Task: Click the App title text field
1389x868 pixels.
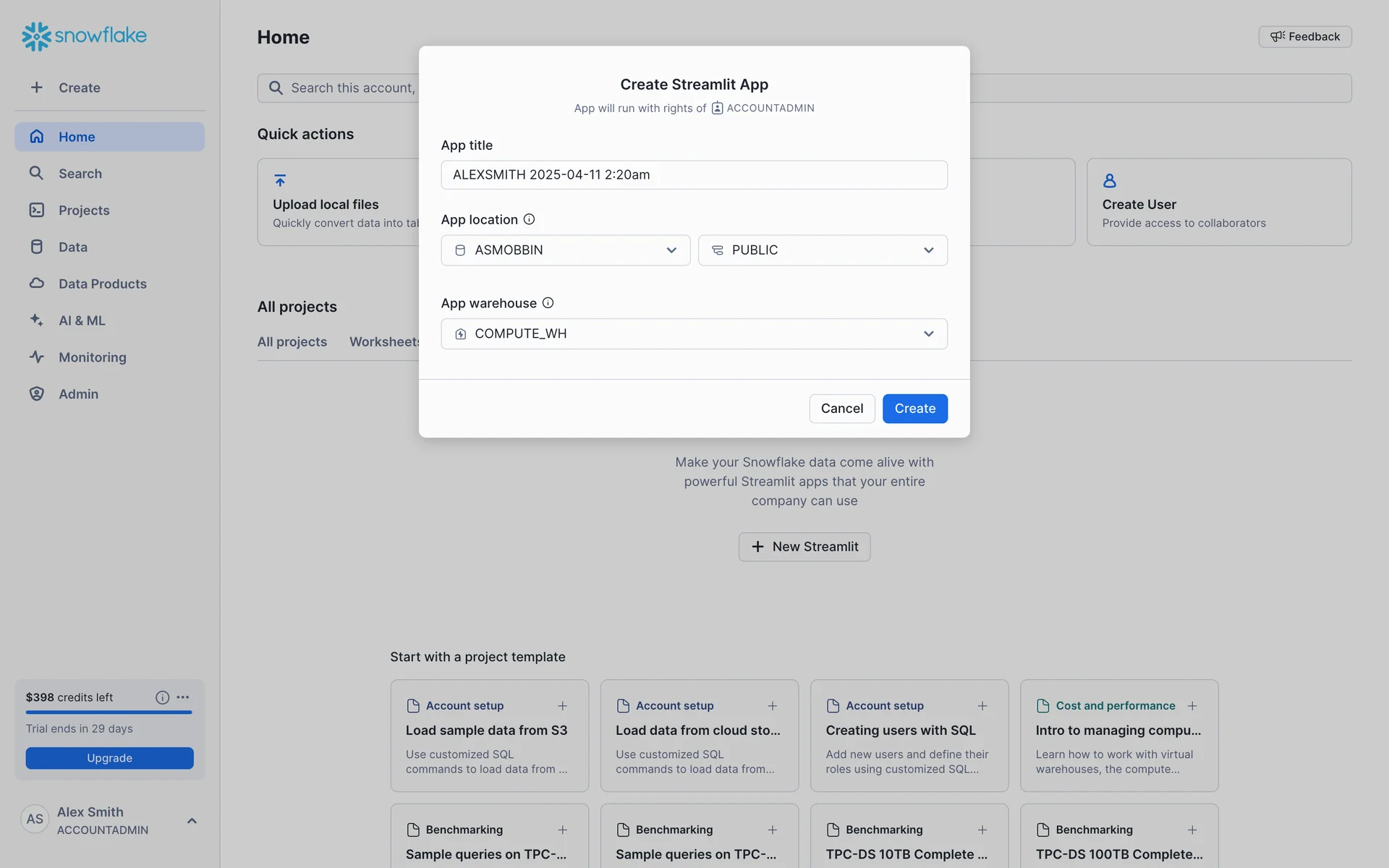Action: 693,175
